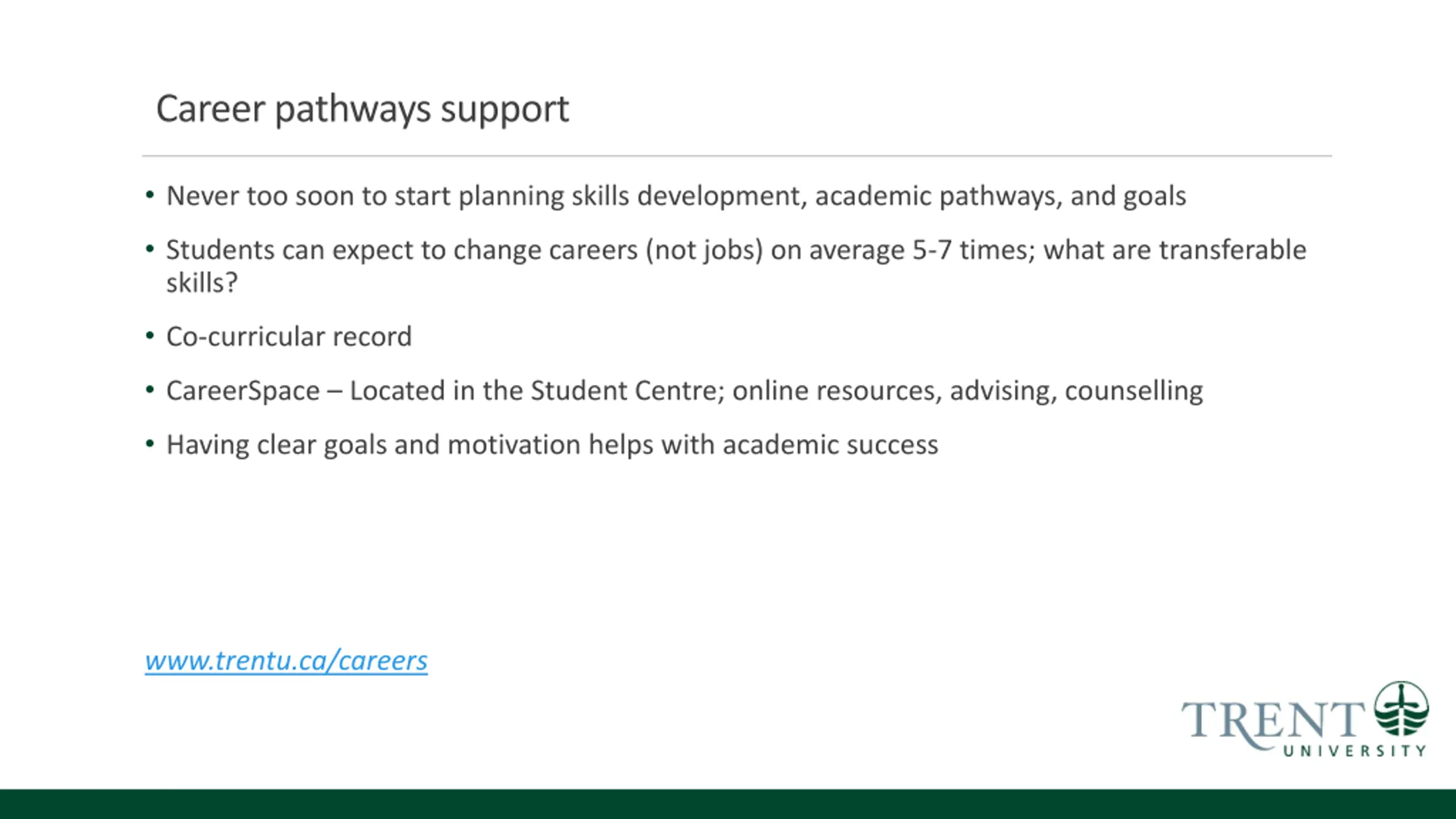
Task: Select the 'Career pathways support' slide title
Action: (362, 109)
